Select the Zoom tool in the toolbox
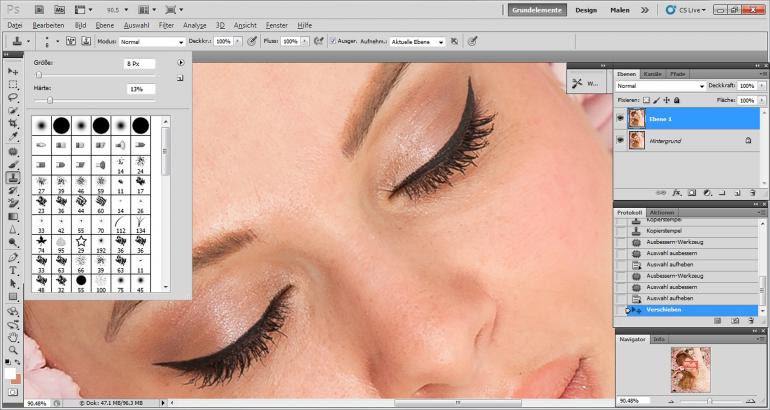The width and height of the screenshot is (770, 410). (13, 350)
